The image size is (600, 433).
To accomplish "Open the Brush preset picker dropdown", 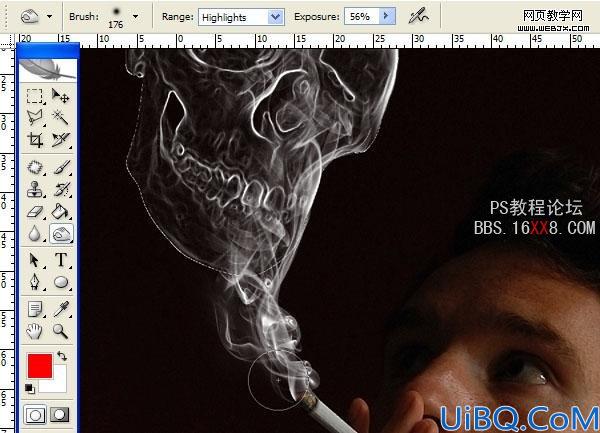I will (x=135, y=16).
